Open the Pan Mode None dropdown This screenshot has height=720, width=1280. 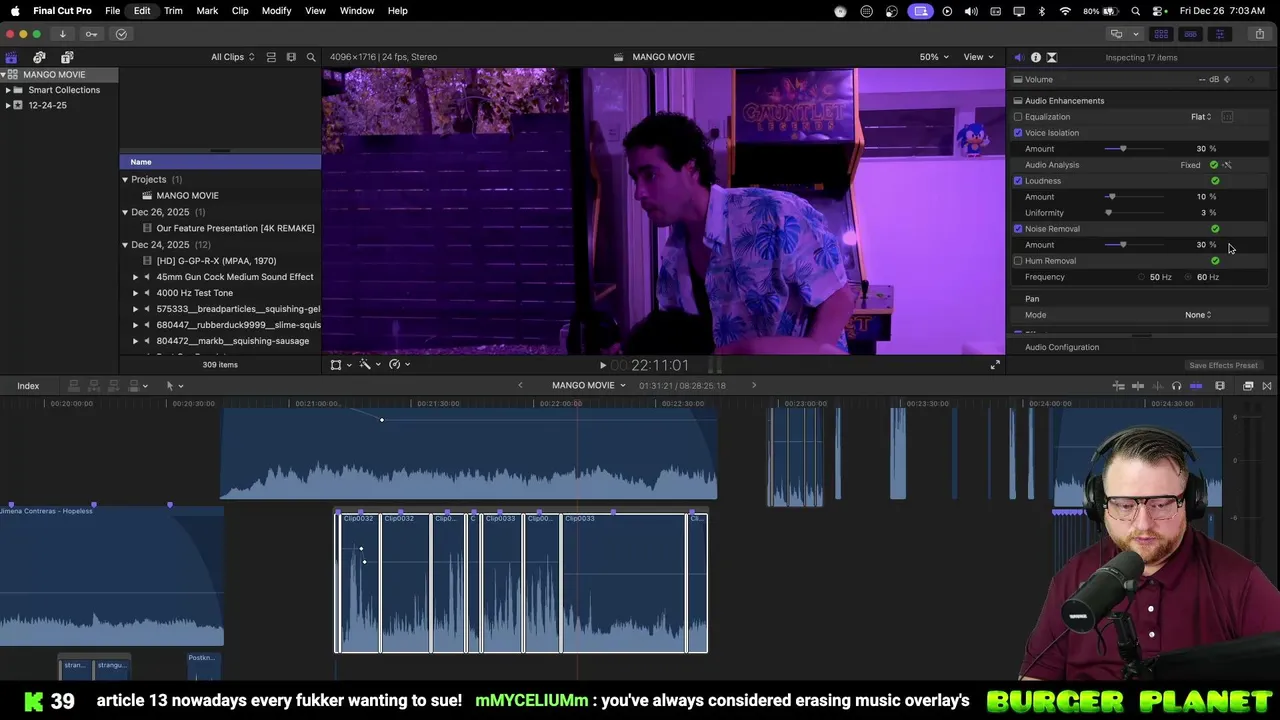tap(1198, 315)
